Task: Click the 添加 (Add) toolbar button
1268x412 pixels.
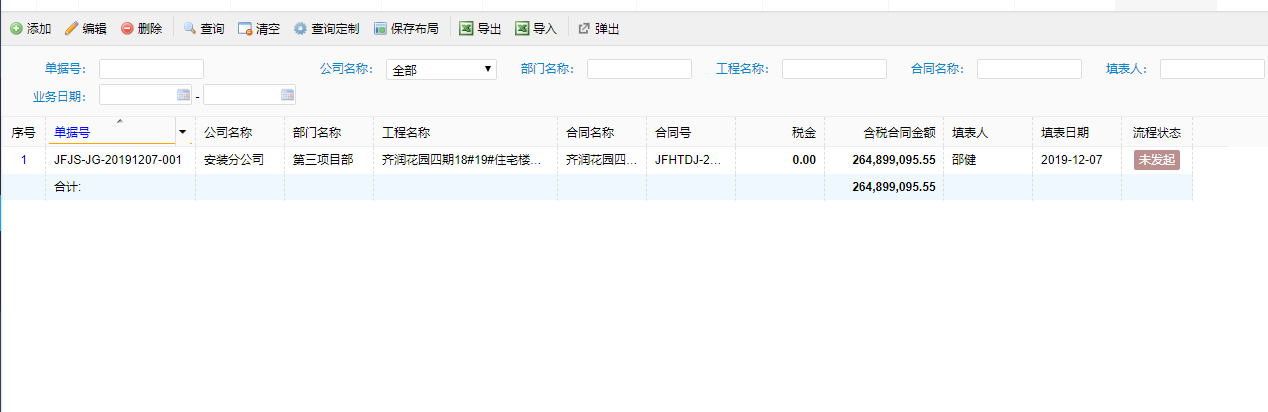Action: click(30, 29)
